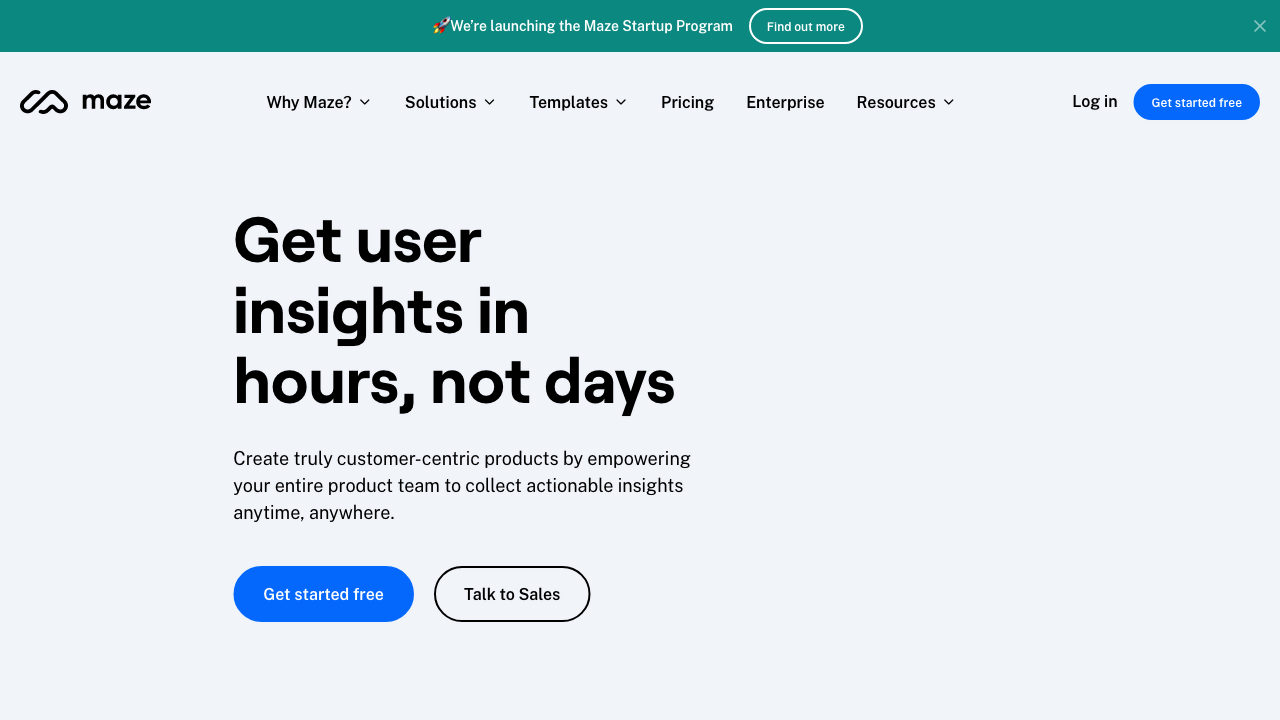Screen dimensions: 1280x720
Task: Click the Talk to Sales button
Action: coord(512,594)
